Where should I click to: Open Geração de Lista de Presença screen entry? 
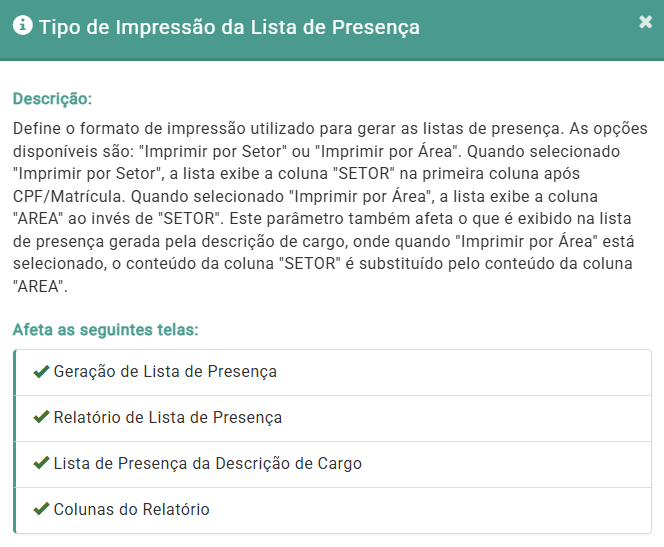(165, 372)
